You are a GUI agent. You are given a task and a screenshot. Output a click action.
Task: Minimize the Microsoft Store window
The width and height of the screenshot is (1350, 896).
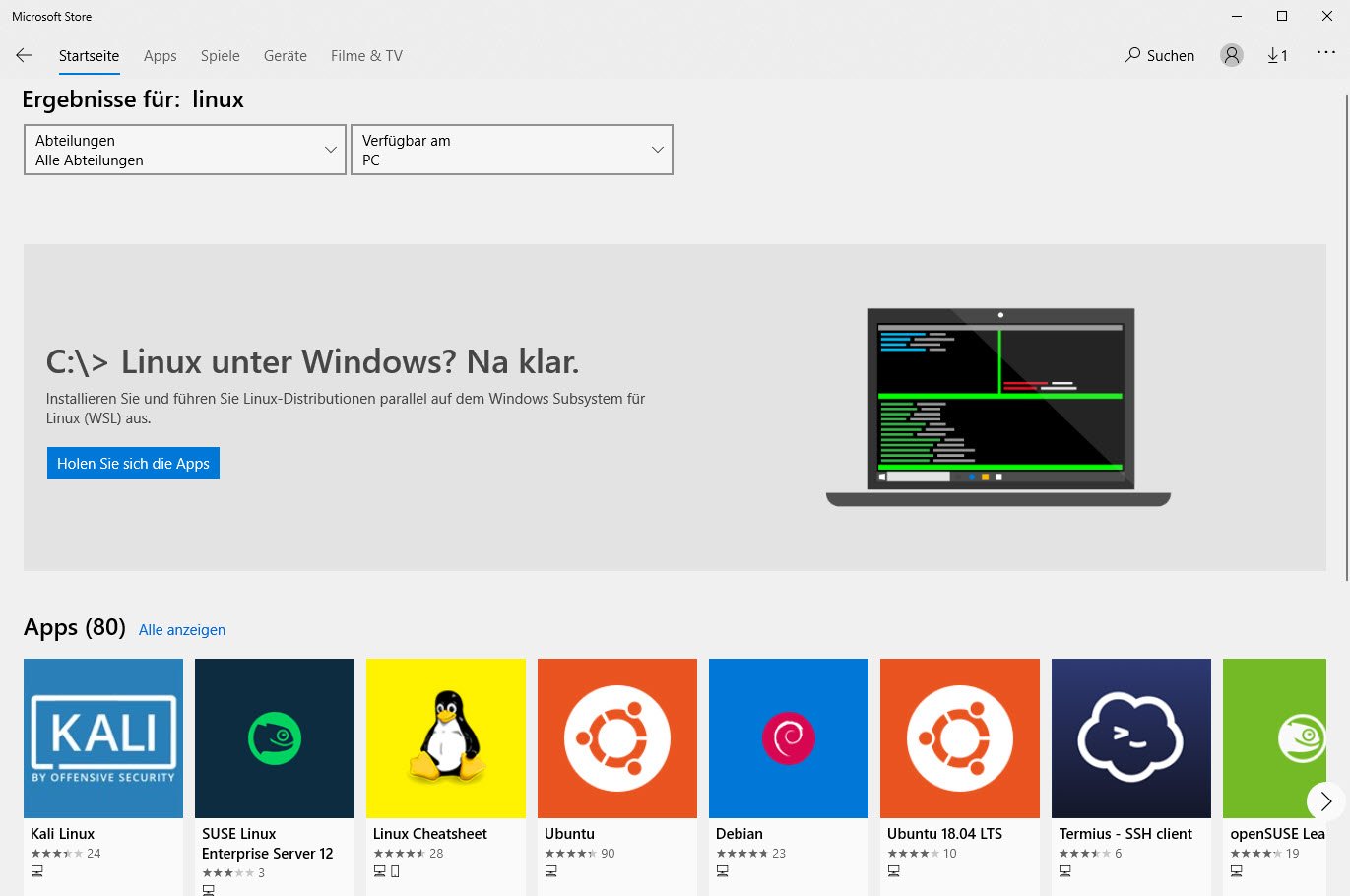click(1237, 16)
